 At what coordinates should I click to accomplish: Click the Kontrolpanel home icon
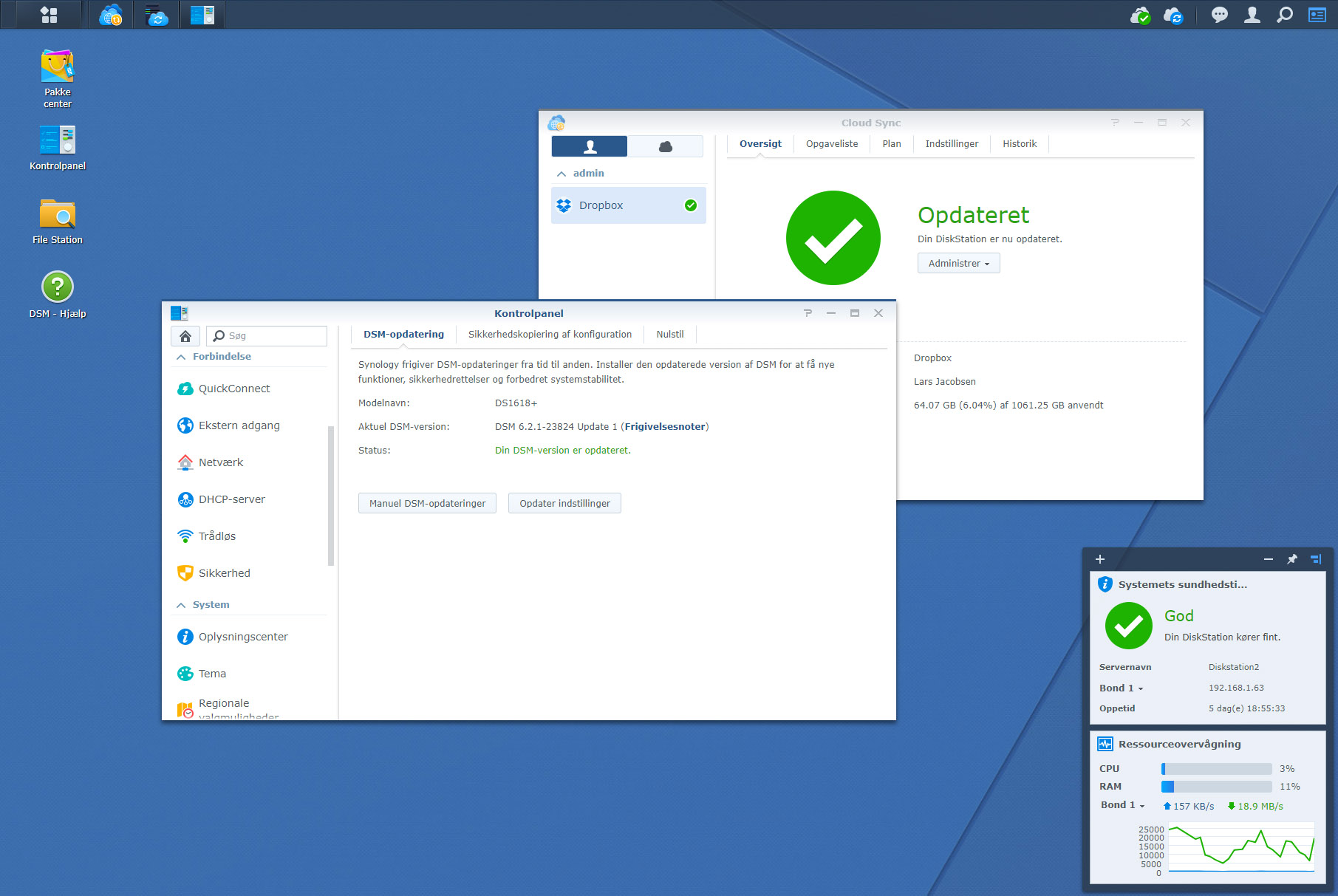tap(185, 336)
